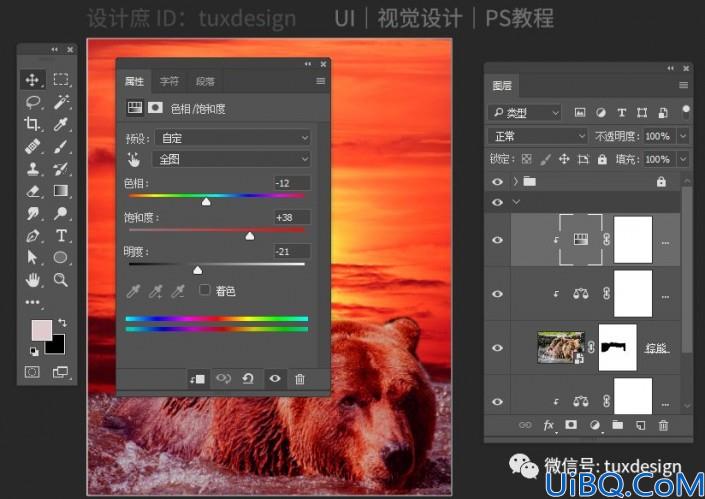The image size is (705, 499).
Task: Select the bear layer photo thumbnail
Action: pyautogui.click(x=561, y=348)
